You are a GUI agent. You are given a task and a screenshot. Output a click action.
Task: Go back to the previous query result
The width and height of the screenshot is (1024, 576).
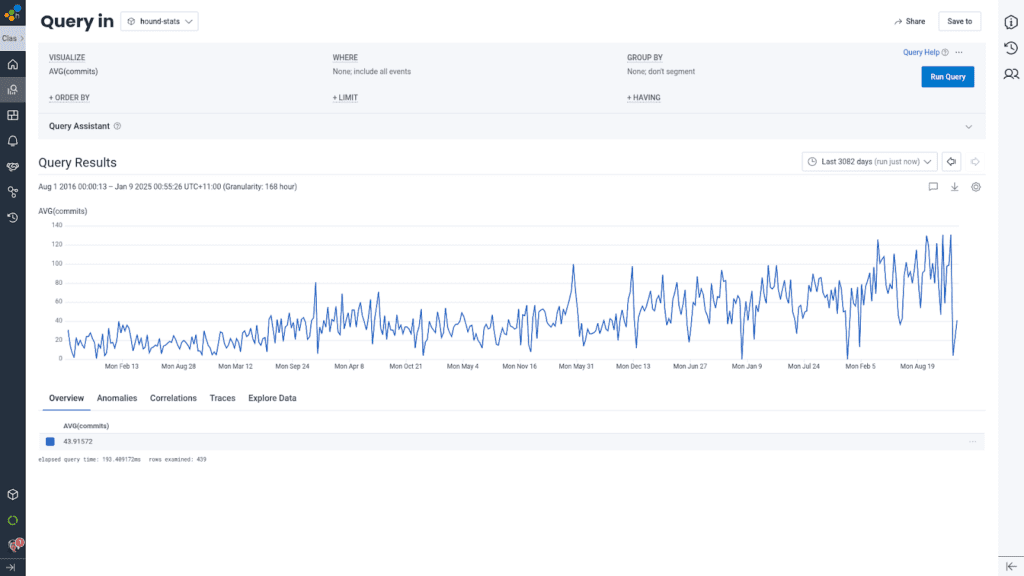(x=950, y=161)
